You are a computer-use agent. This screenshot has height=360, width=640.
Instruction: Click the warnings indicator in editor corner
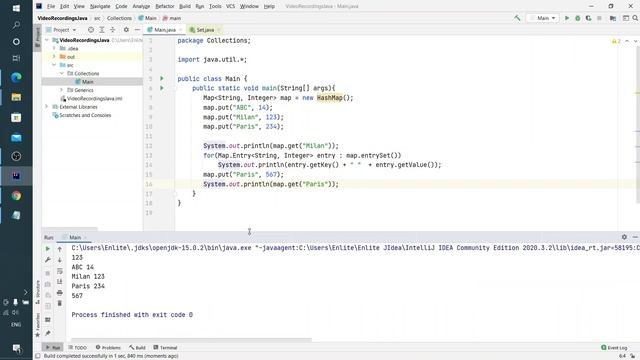click(x=616, y=41)
